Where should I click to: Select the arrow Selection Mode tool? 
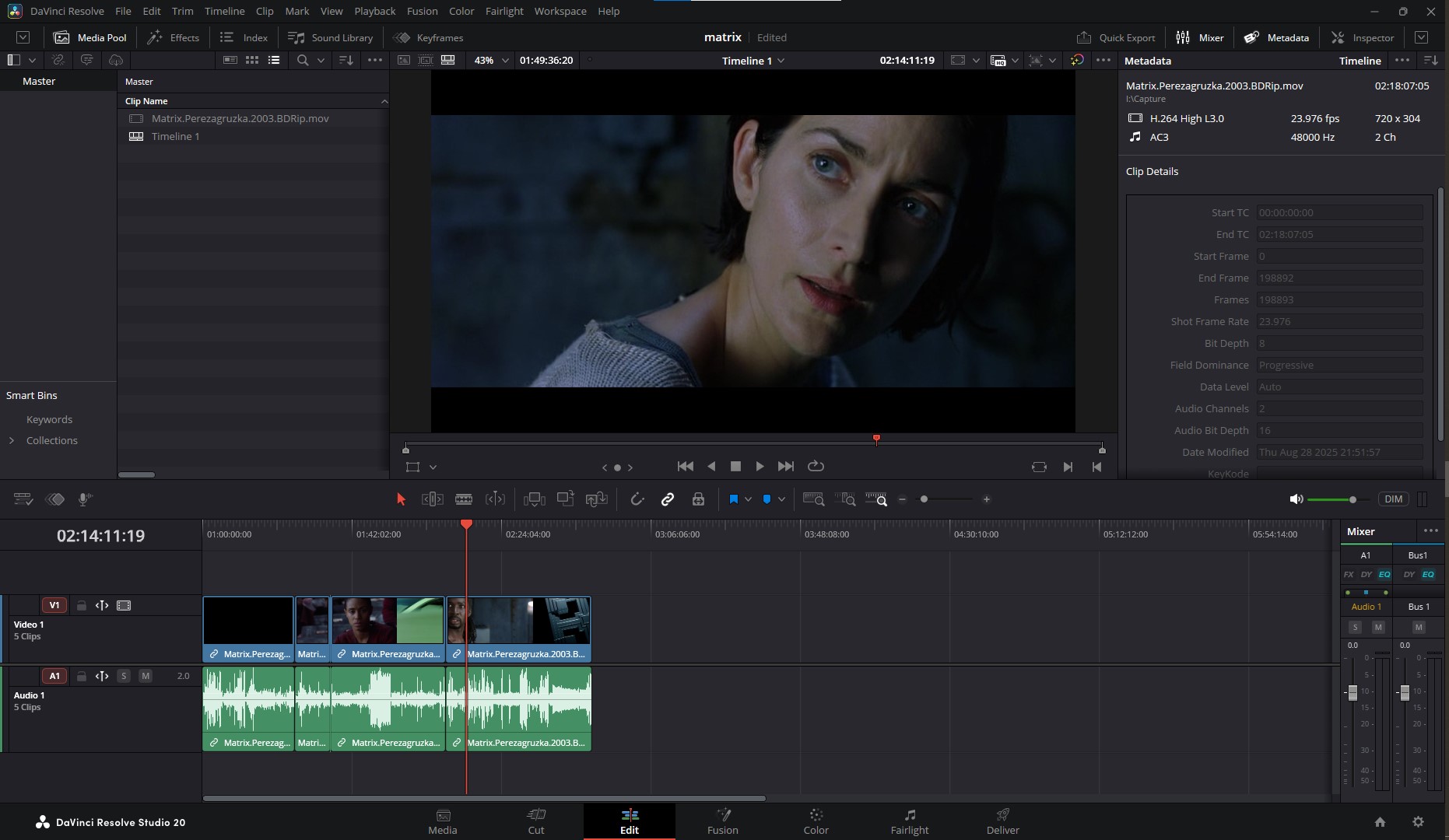tap(401, 499)
